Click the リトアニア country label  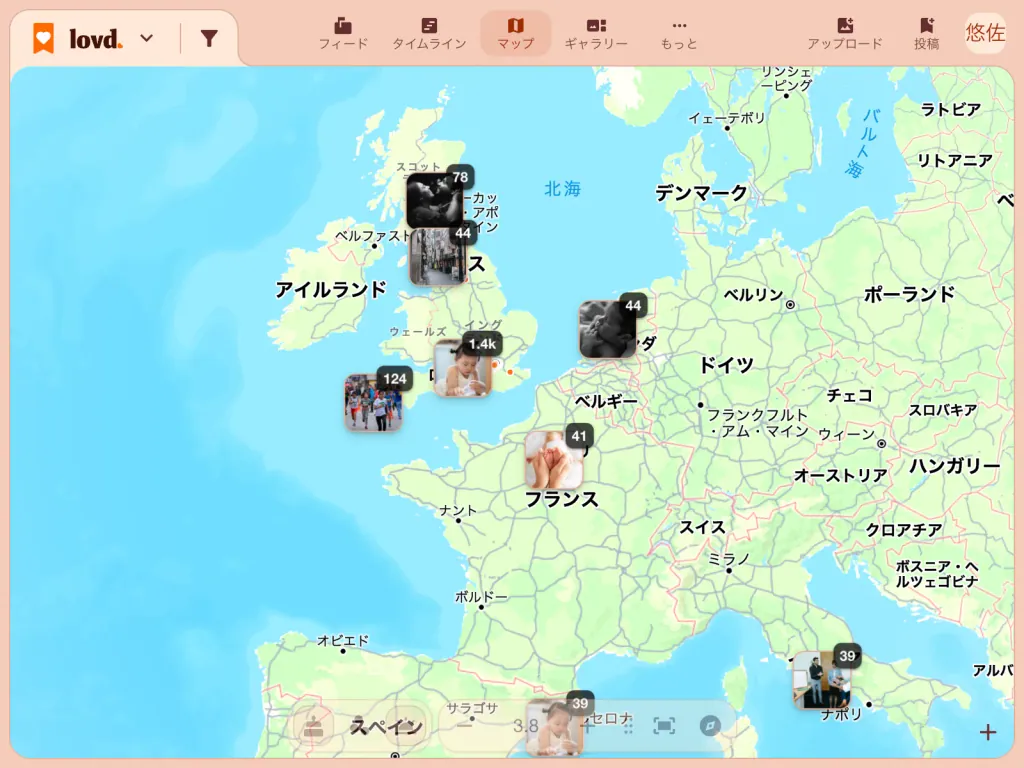coord(954,160)
